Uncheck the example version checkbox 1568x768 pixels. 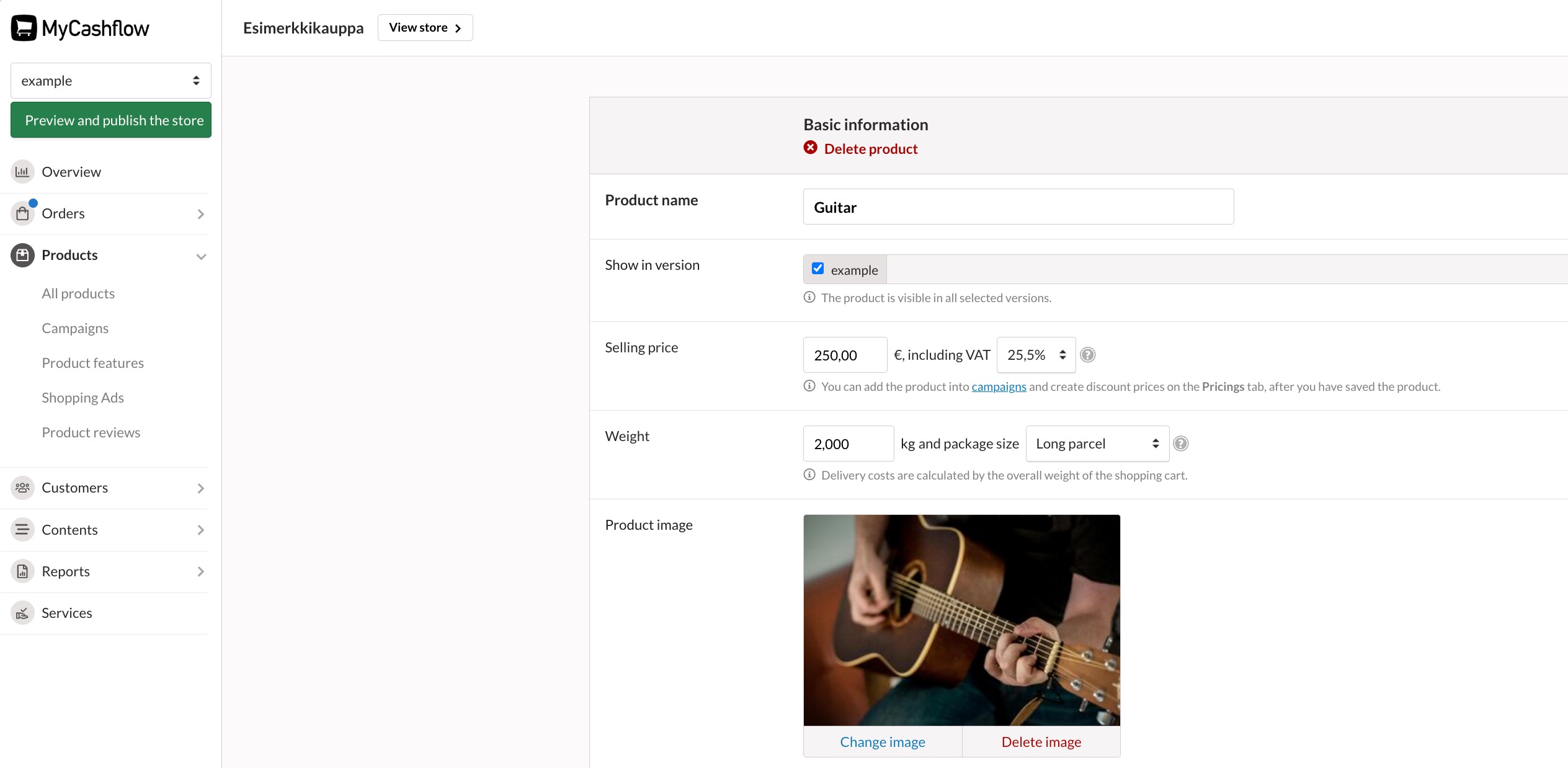tap(817, 269)
